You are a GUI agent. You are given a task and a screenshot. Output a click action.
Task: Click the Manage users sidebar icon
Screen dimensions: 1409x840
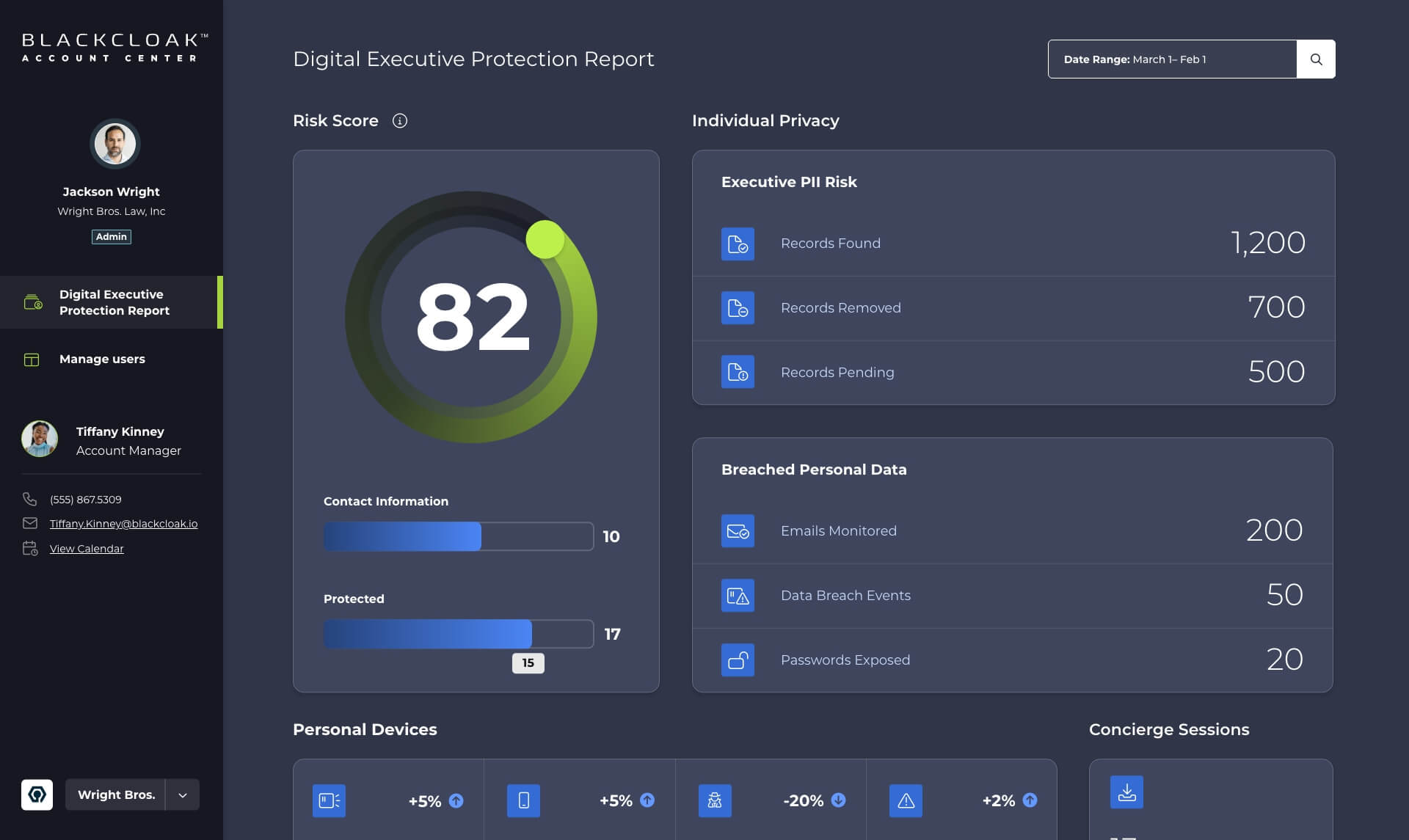31,359
